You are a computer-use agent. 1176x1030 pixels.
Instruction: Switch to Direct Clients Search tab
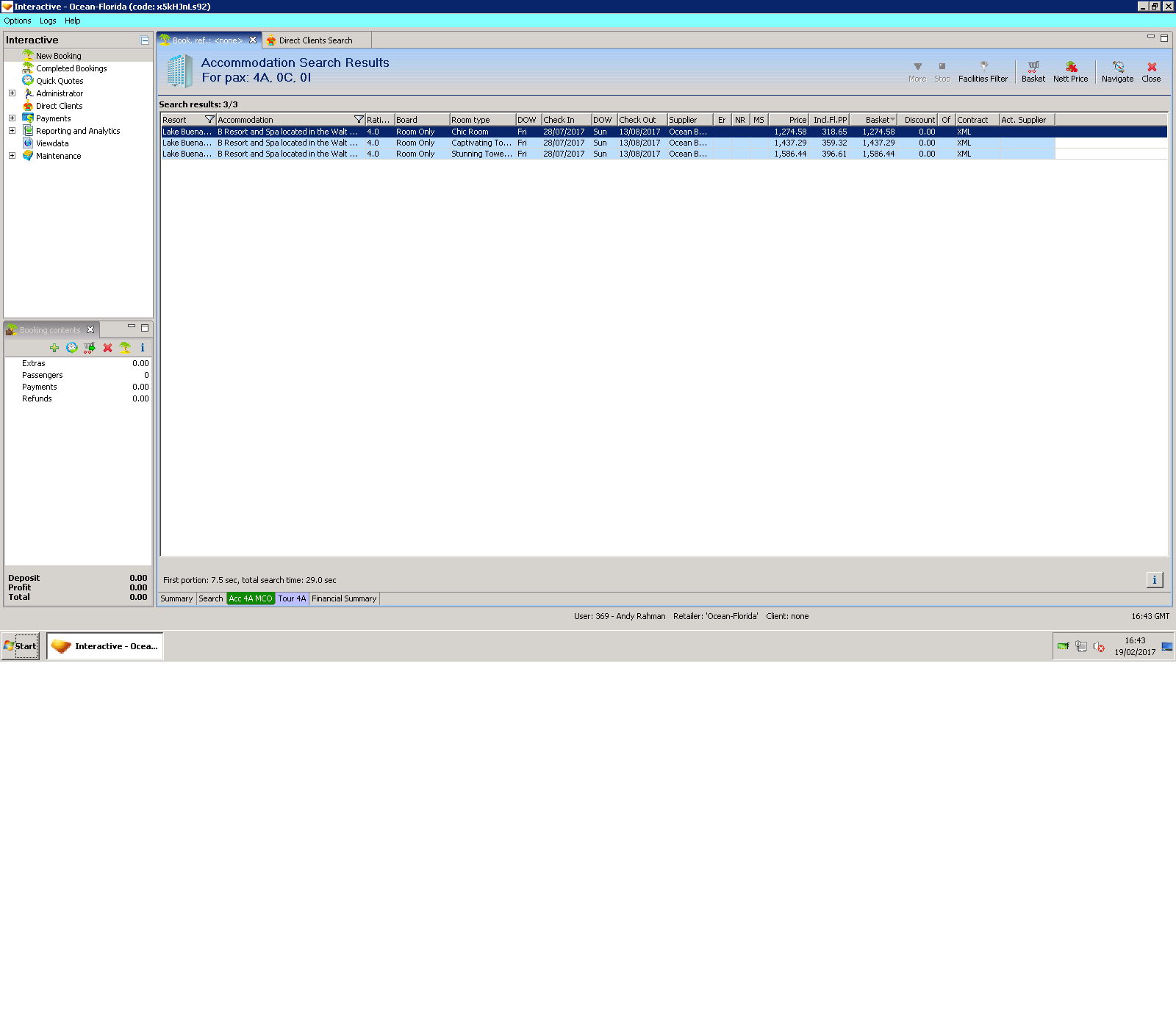pyautogui.click(x=316, y=40)
